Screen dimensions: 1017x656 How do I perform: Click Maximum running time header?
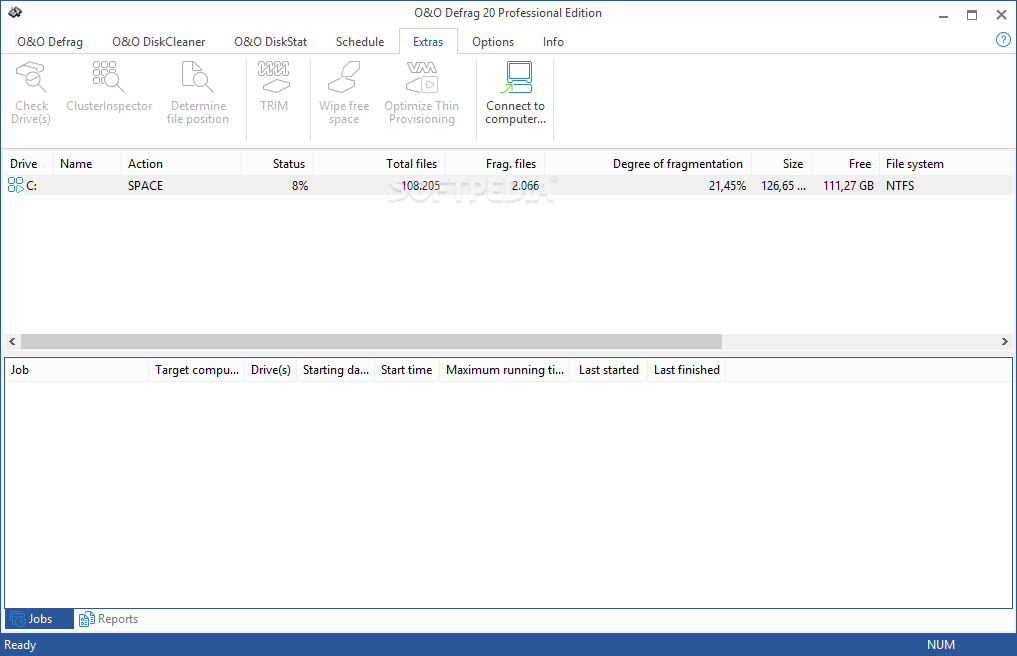click(505, 370)
